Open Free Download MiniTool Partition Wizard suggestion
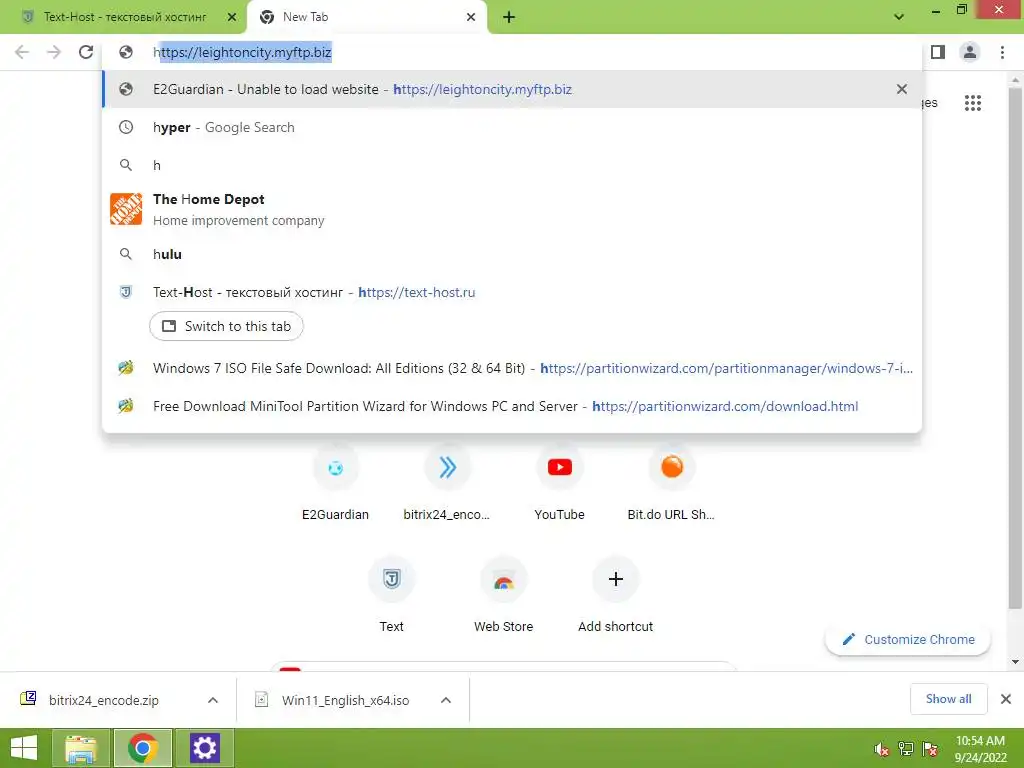The height and width of the screenshot is (768, 1024). [x=512, y=406]
